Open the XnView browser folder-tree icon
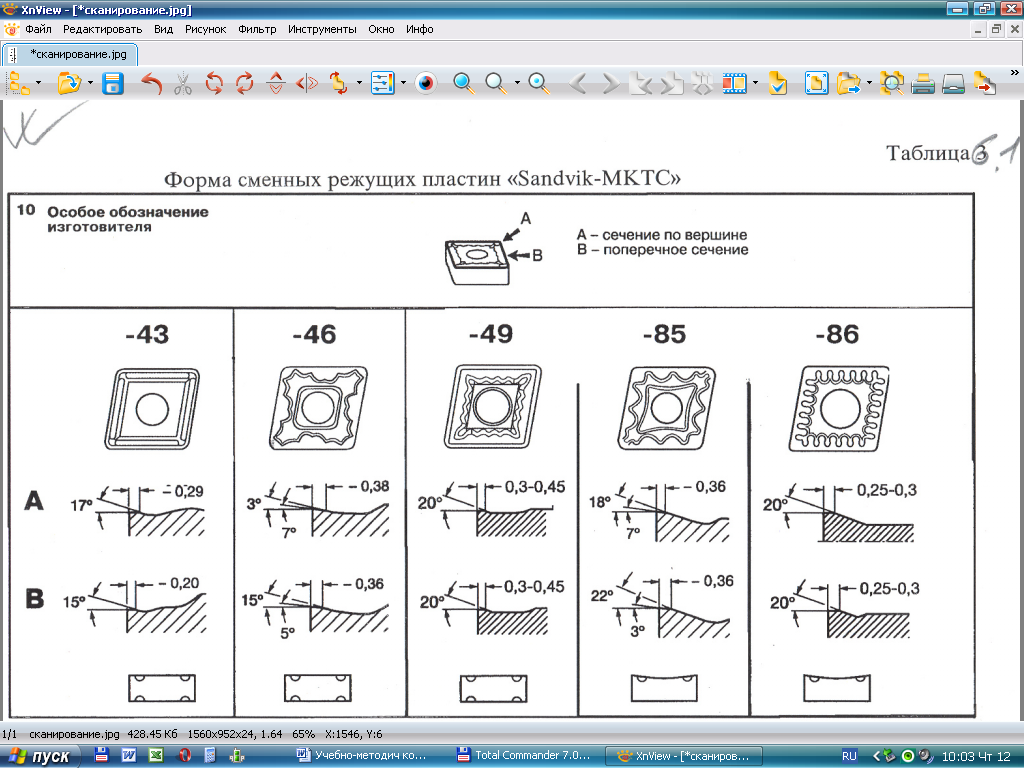Screen dimensions: 1024x768 [18, 84]
